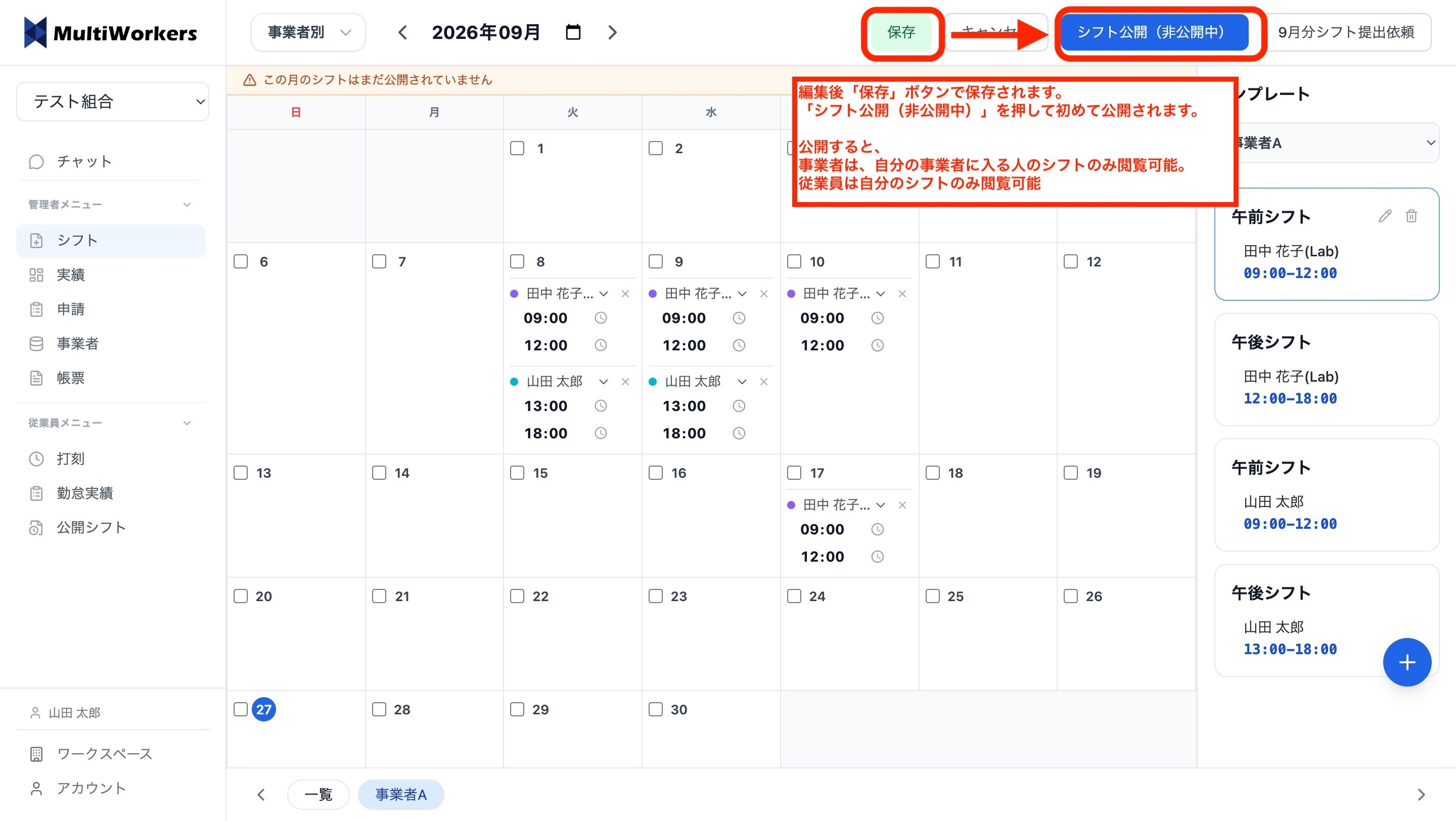The image size is (1456, 821).
Task: Tick checkbox for day 12
Action: (1071, 261)
